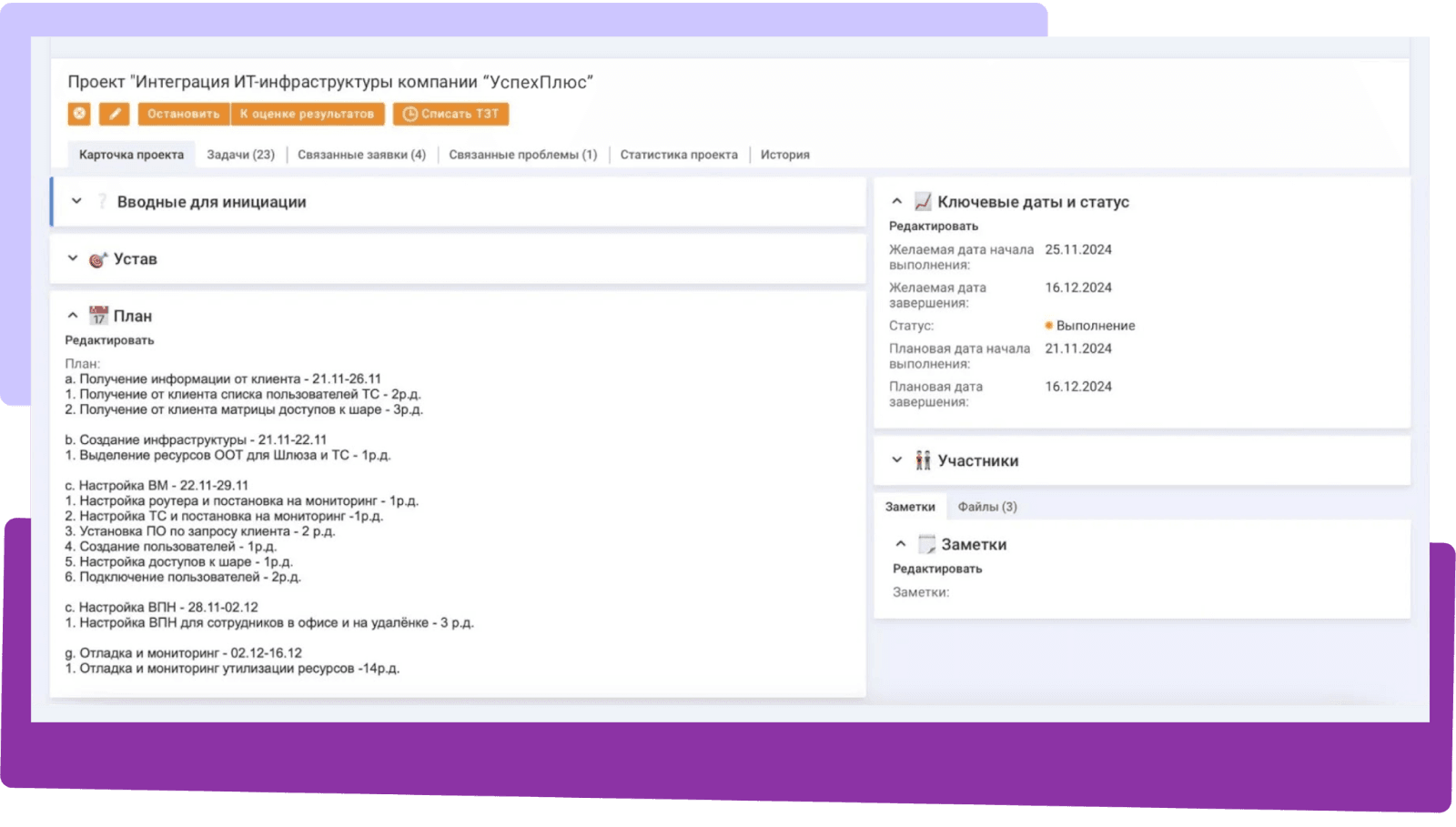Collapse the План section chevron
The image size is (1456, 827).
click(73, 316)
